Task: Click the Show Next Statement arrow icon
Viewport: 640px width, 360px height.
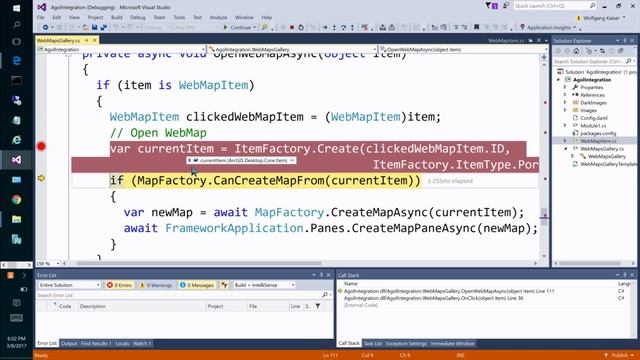Action: (325, 27)
